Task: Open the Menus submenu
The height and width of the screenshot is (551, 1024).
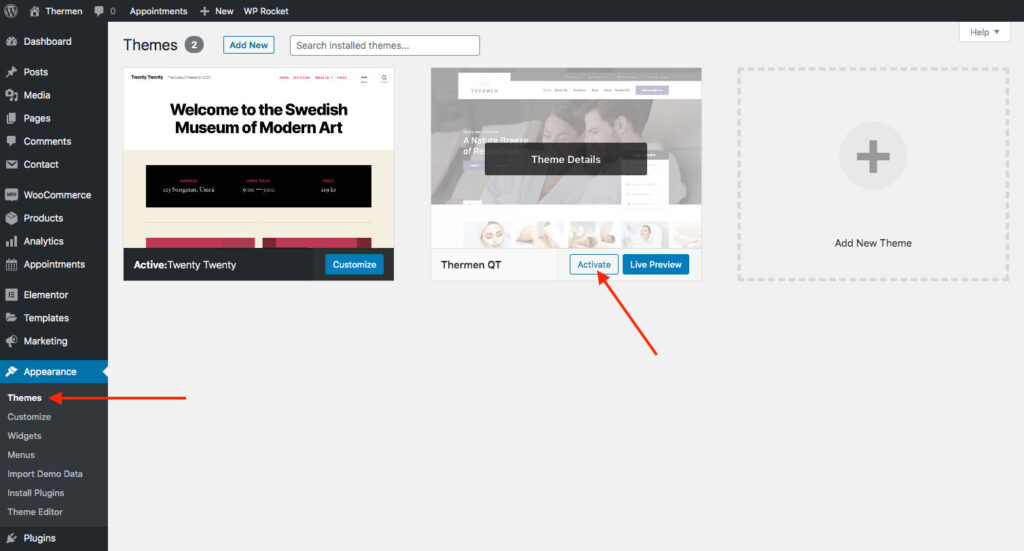Action: pos(21,454)
